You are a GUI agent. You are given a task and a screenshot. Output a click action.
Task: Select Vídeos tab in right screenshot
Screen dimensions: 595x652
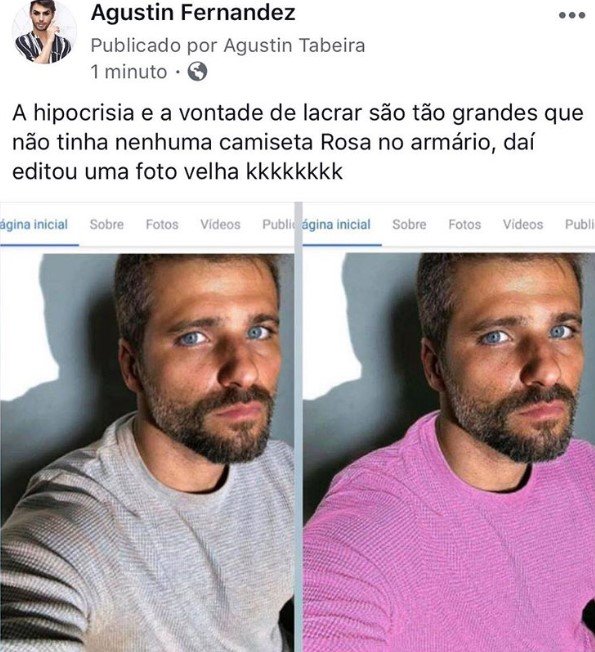tap(523, 225)
